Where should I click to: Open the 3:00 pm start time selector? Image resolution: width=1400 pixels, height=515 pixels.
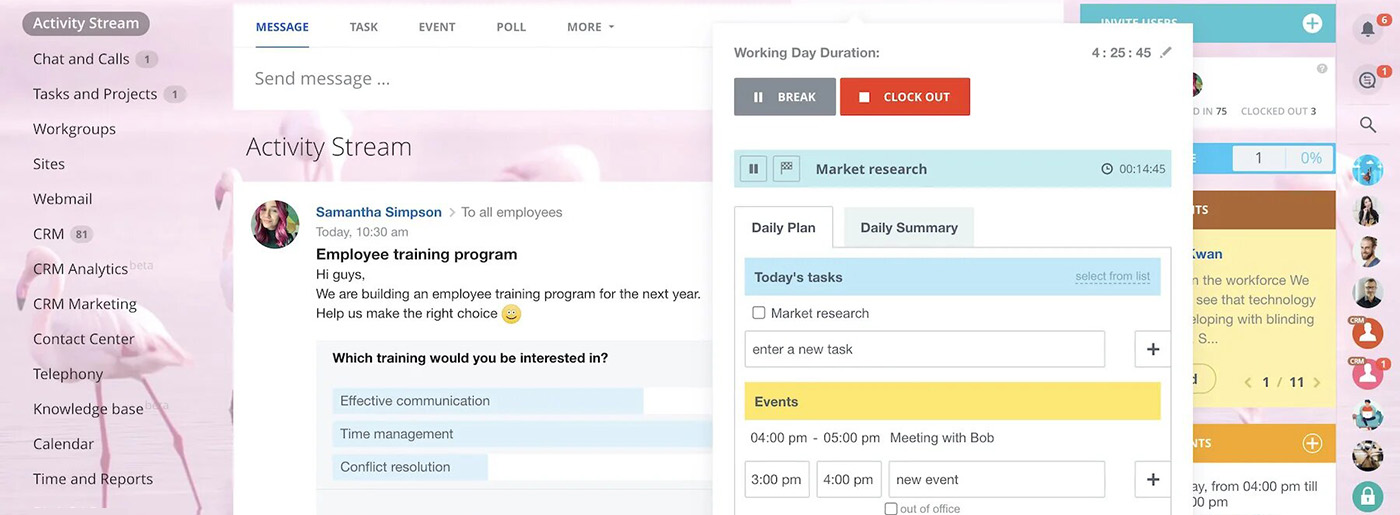(777, 479)
